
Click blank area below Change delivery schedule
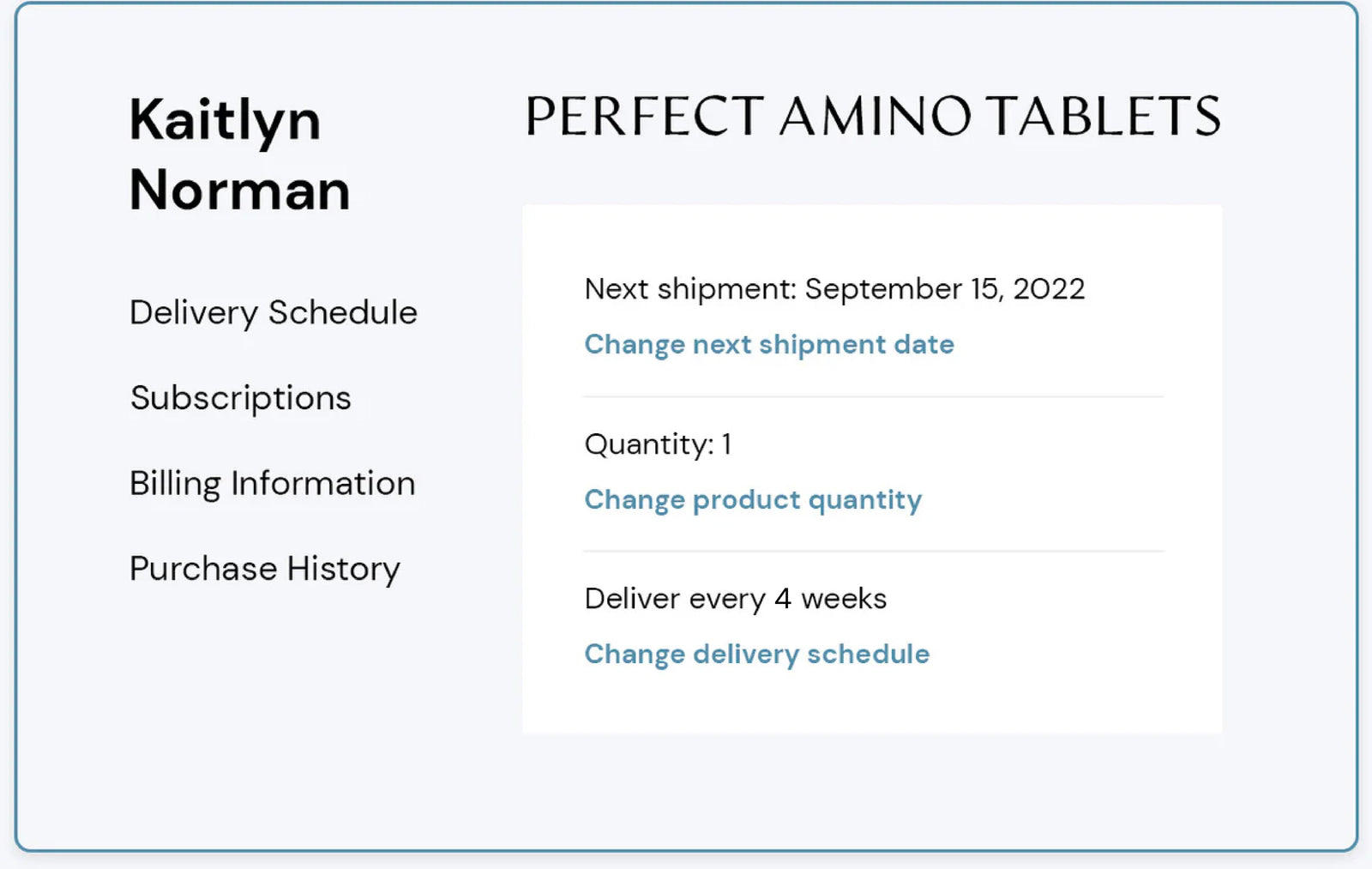(872, 703)
